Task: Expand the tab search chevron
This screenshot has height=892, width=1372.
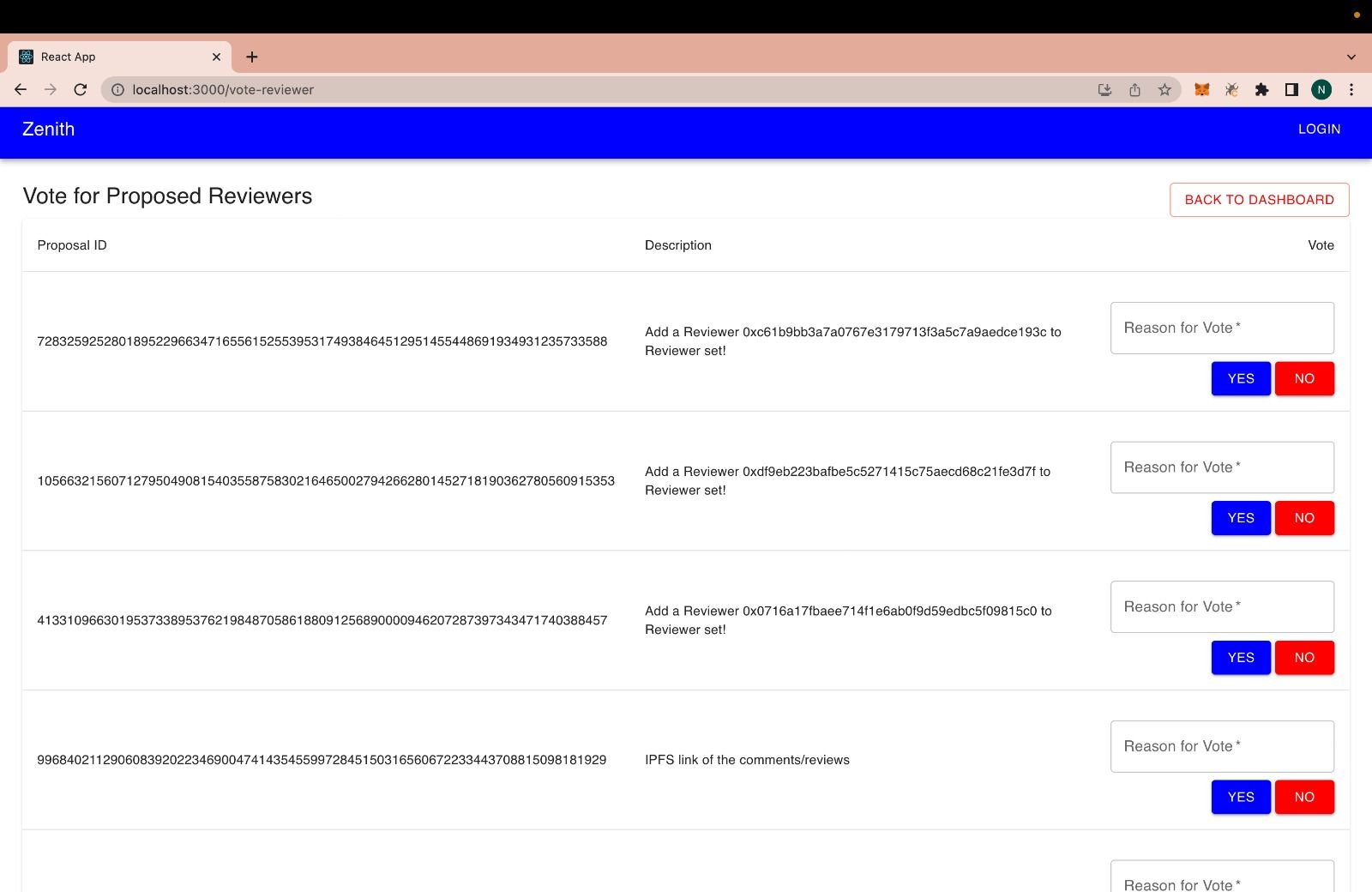Action: coord(1351,57)
